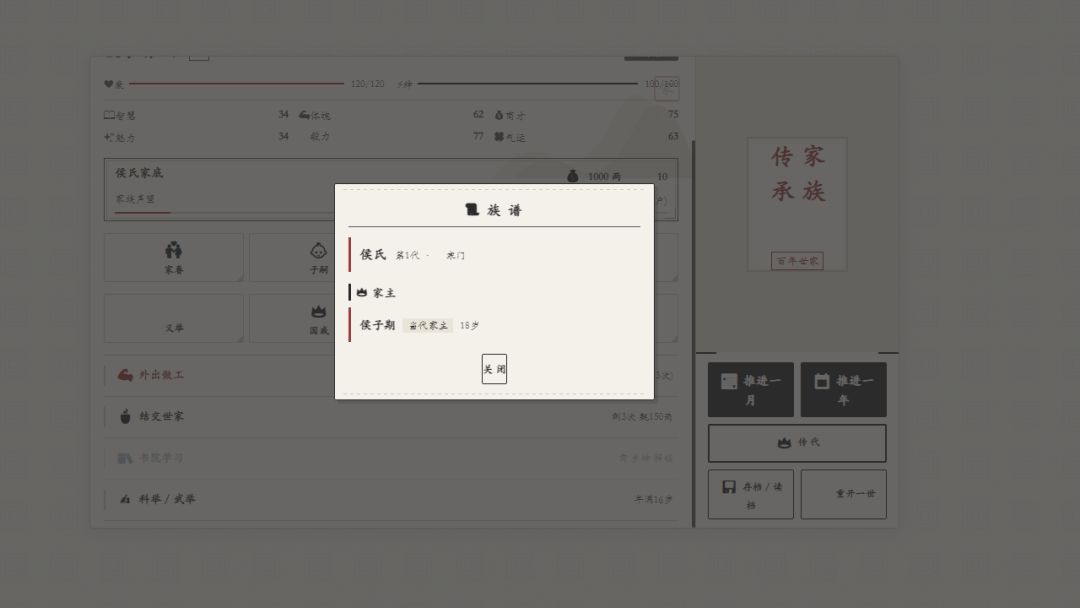
Task: Open the 义举 card
Action: [174, 318]
